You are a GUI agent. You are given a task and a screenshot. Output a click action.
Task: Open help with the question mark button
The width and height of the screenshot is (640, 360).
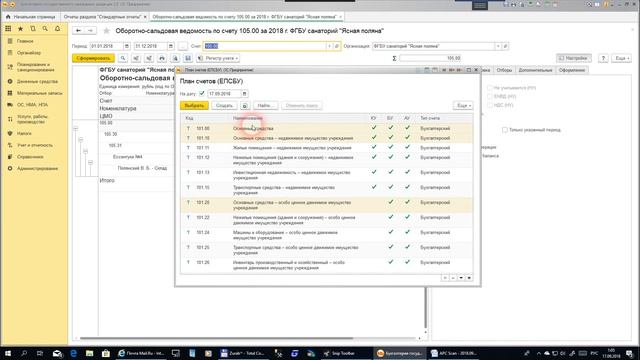click(x=603, y=58)
